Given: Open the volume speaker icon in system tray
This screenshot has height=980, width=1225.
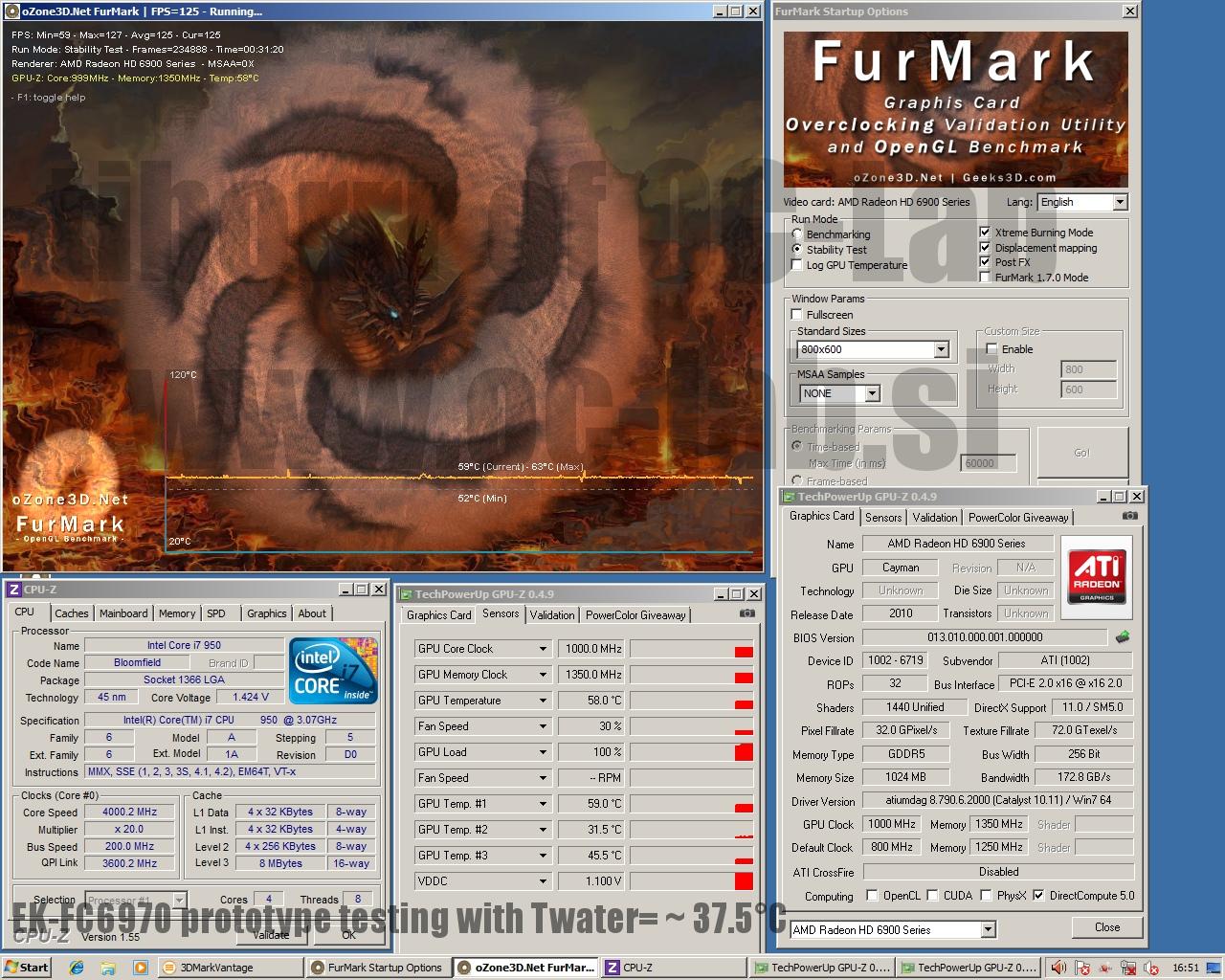Looking at the screenshot, I should click(1058, 968).
